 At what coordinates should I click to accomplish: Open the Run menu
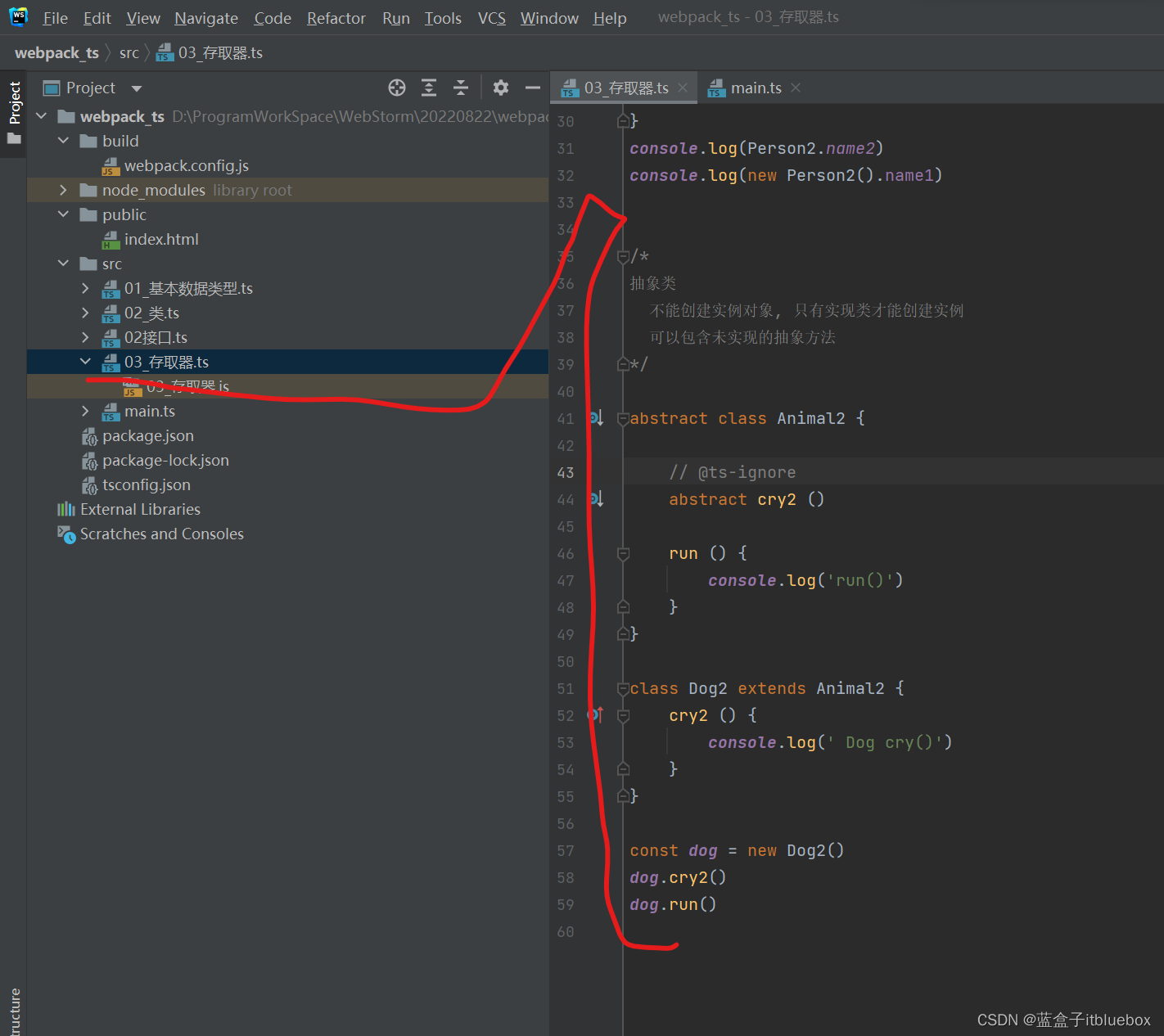point(396,18)
